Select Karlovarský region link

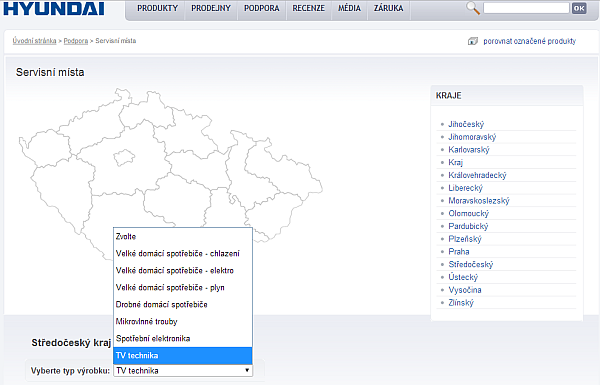(x=469, y=150)
